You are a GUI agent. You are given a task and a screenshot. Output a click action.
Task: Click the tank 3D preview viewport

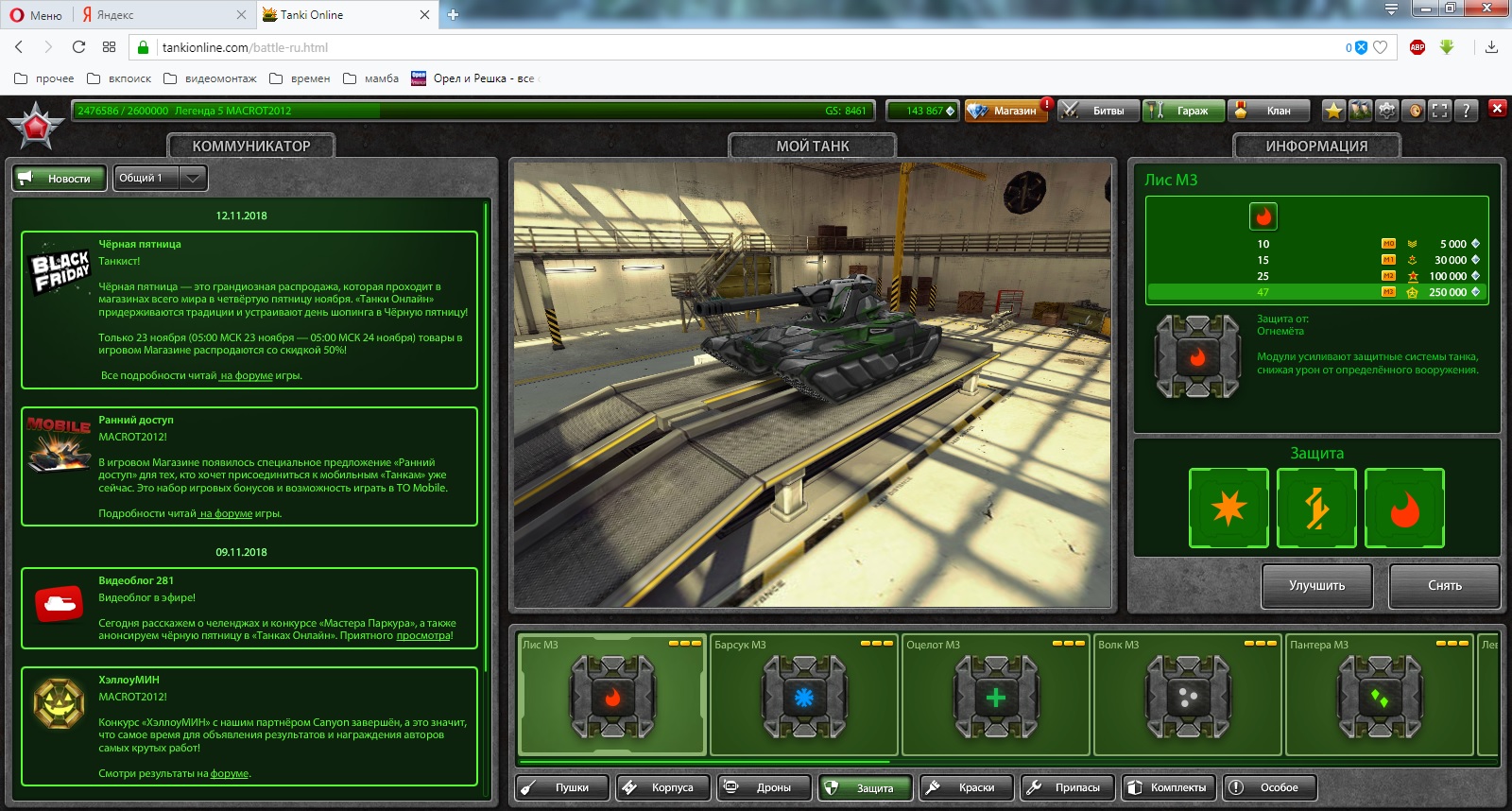click(x=813, y=385)
